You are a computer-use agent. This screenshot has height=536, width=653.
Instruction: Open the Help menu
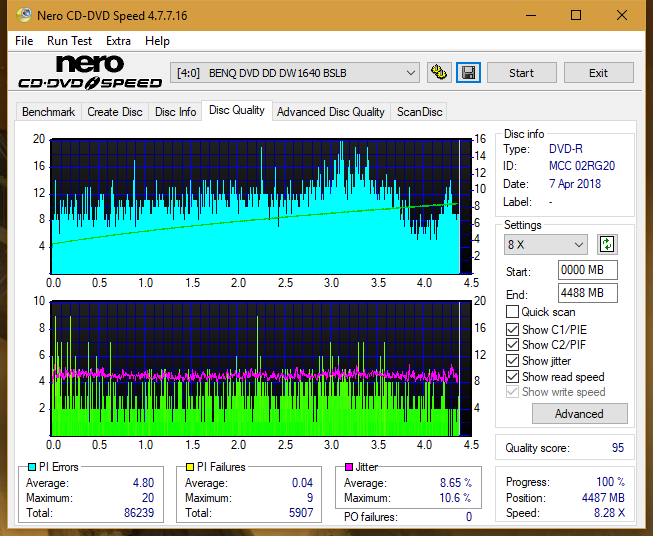pyautogui.click(x=157, y=41)
